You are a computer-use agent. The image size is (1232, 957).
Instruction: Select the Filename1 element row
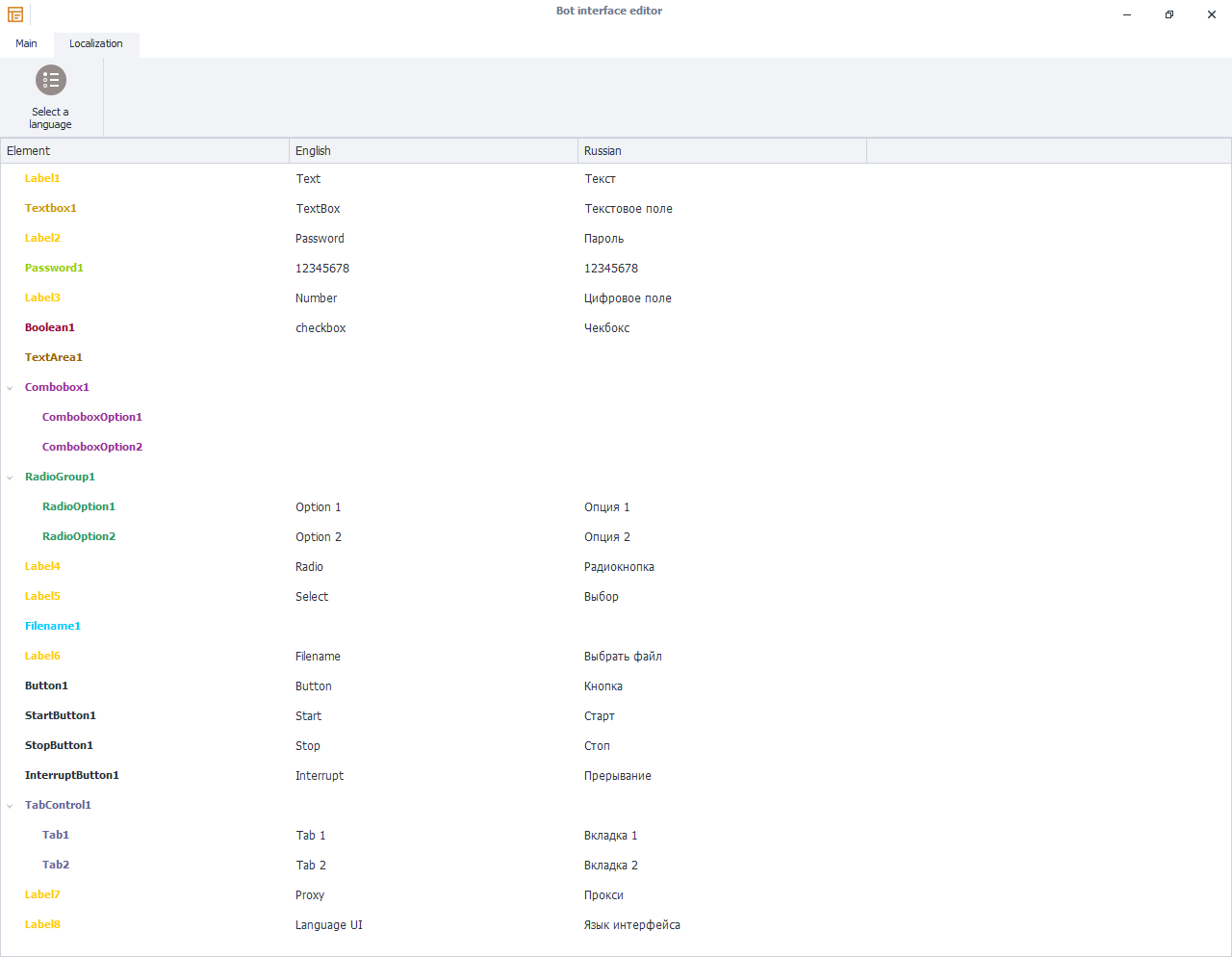[x=53, y=626]
